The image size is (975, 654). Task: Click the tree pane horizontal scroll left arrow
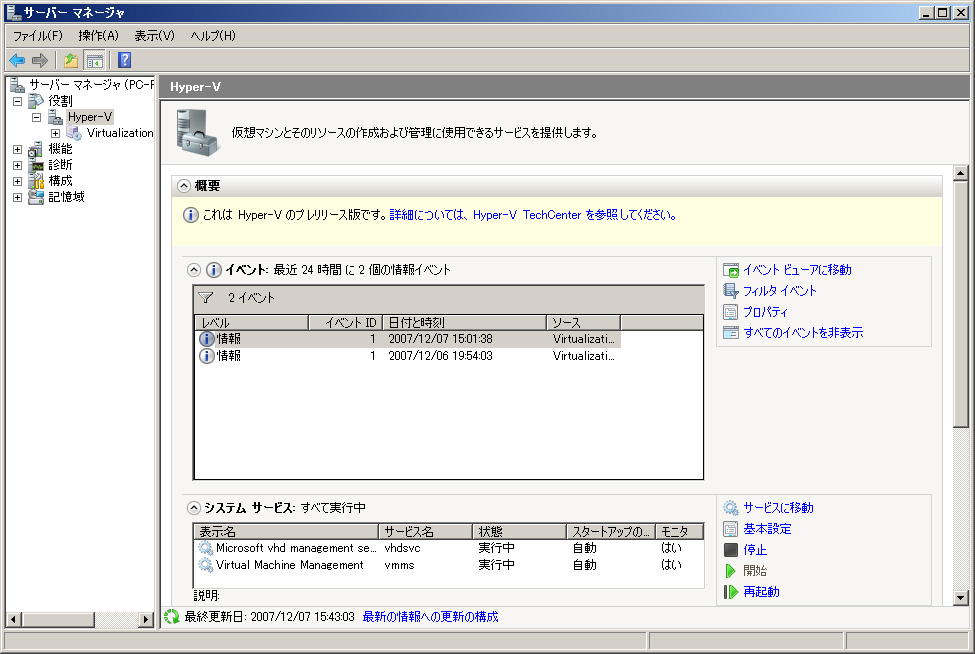(14, 619)
